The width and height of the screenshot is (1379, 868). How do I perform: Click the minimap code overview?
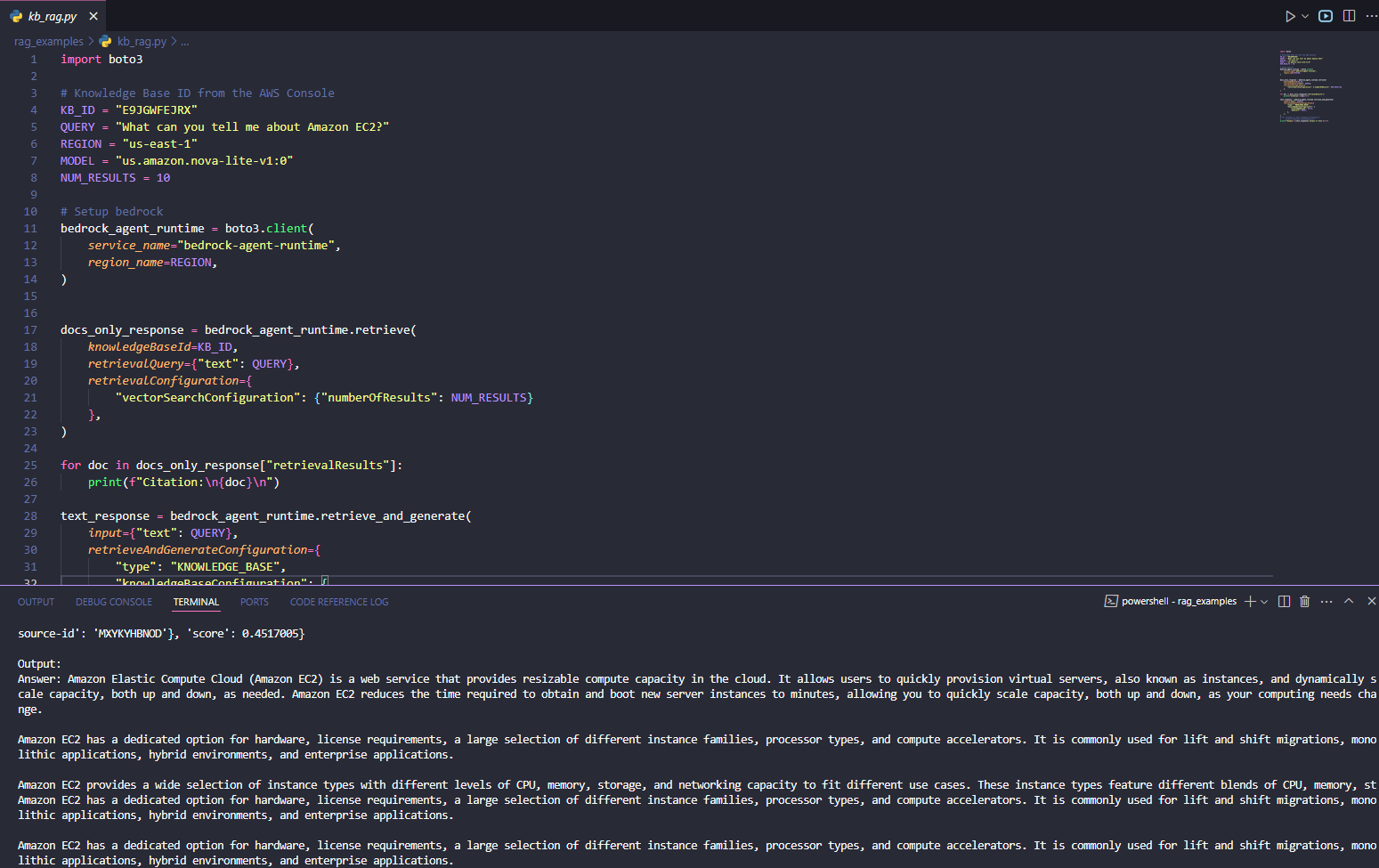coord(1310,86)
